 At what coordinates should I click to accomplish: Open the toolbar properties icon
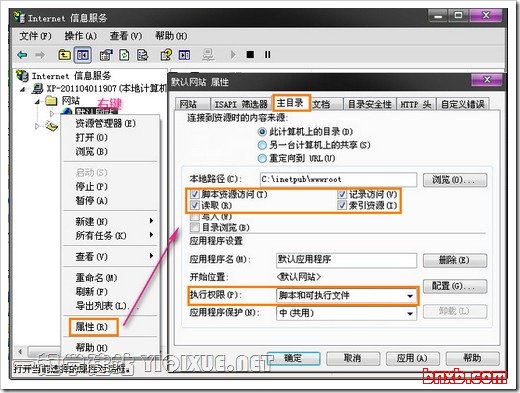coord(106,55)
